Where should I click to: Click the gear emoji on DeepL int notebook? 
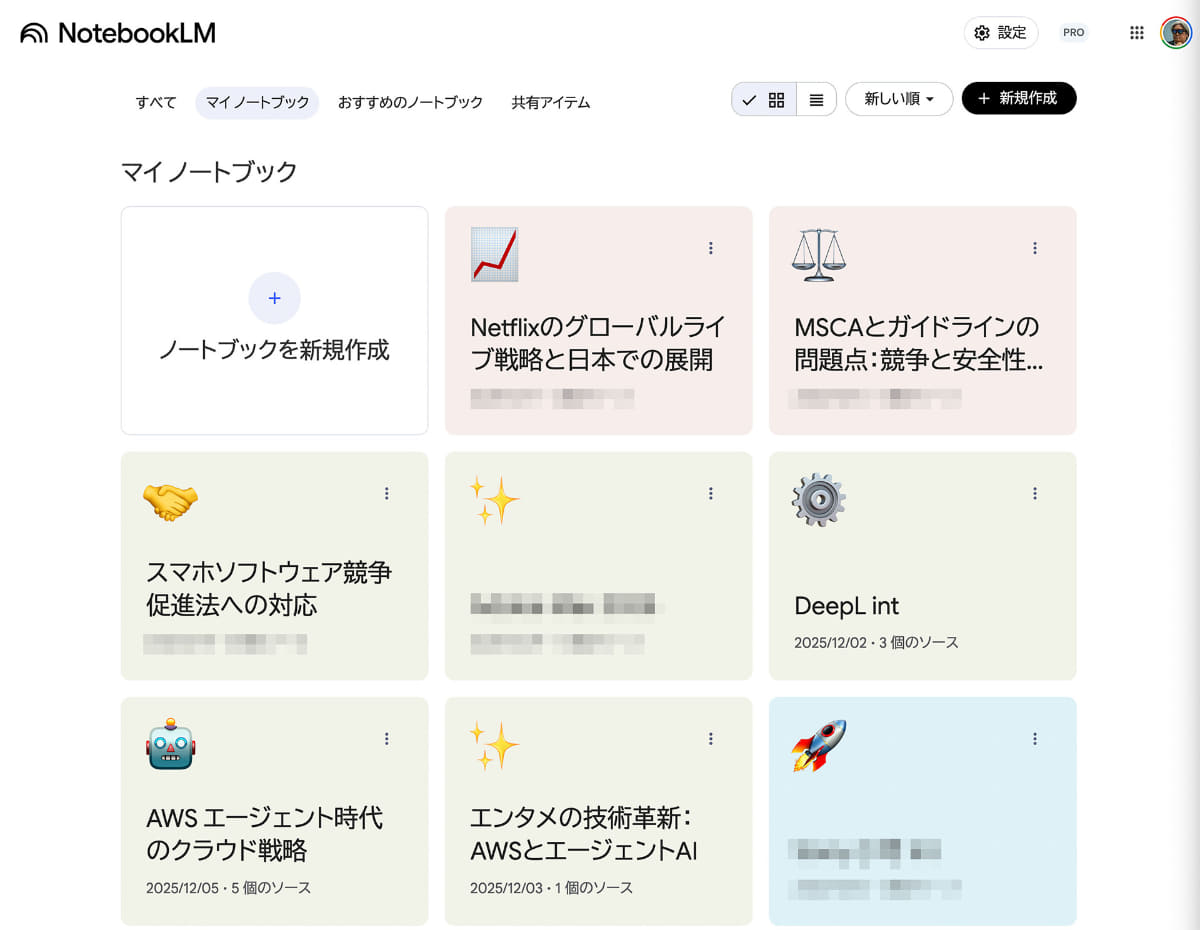pyautogui.click(x=818, y=500)
